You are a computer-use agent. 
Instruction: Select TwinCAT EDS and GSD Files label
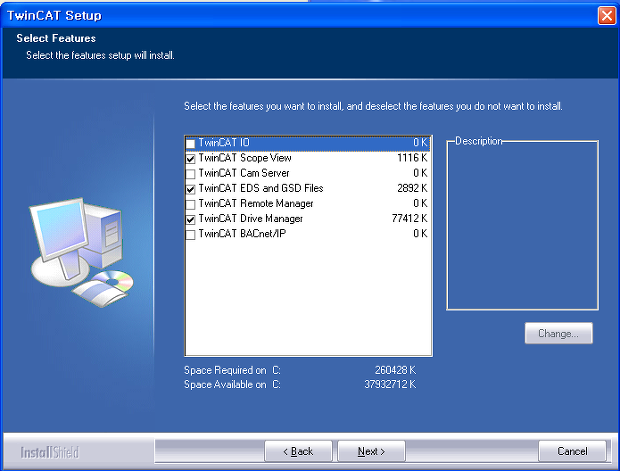261,188
